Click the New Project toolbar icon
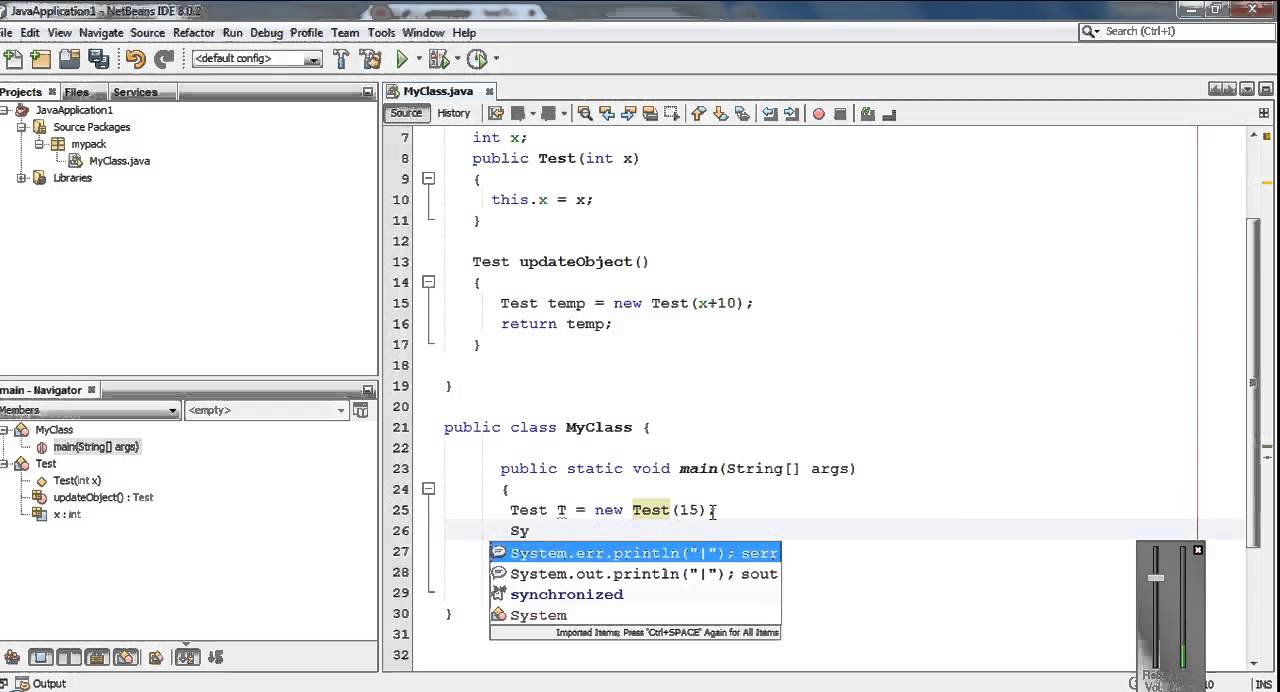Screen dimensions: 1280x692 point(42,59)
